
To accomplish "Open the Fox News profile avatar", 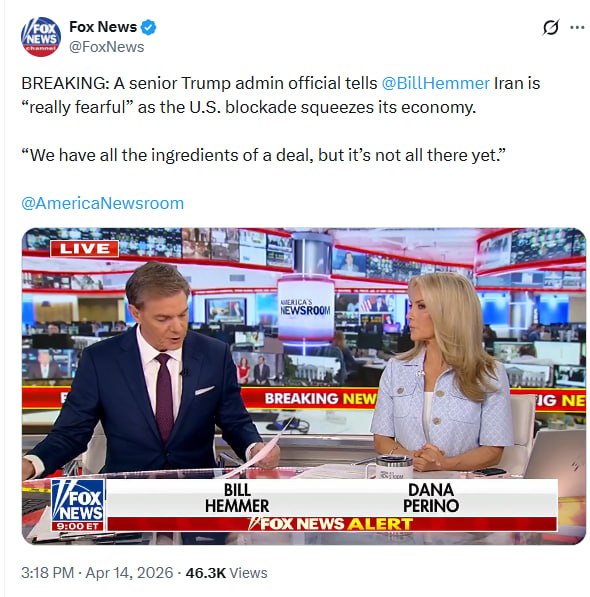I will 41,37.
